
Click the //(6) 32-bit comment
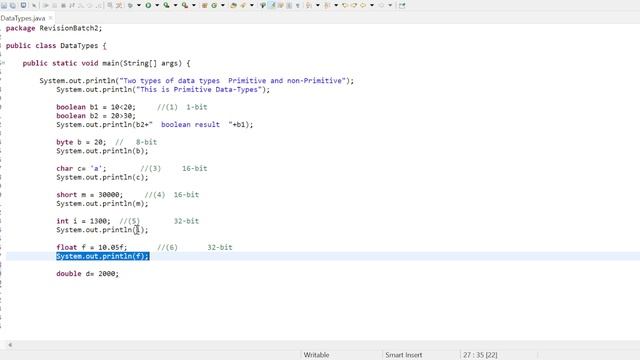(195, 247)
